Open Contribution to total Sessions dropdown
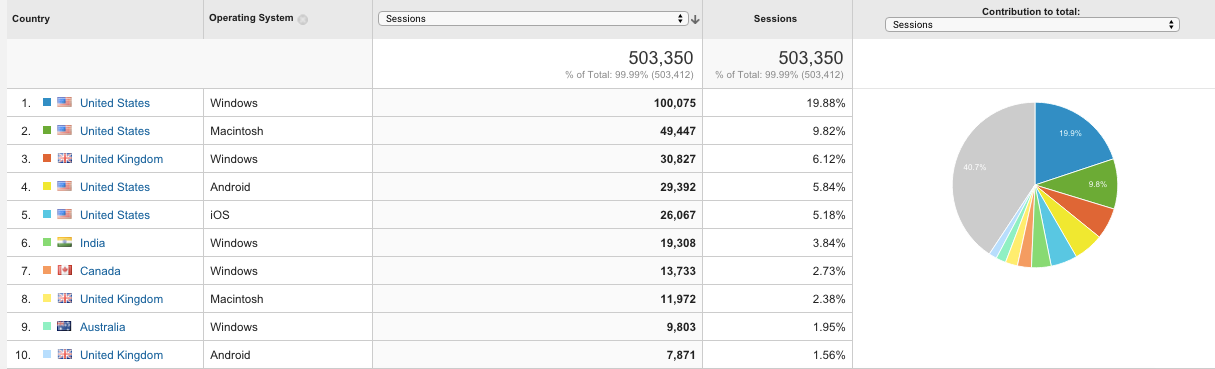The height and width of the screenshot is (369, 1215). coord(1032,25)
